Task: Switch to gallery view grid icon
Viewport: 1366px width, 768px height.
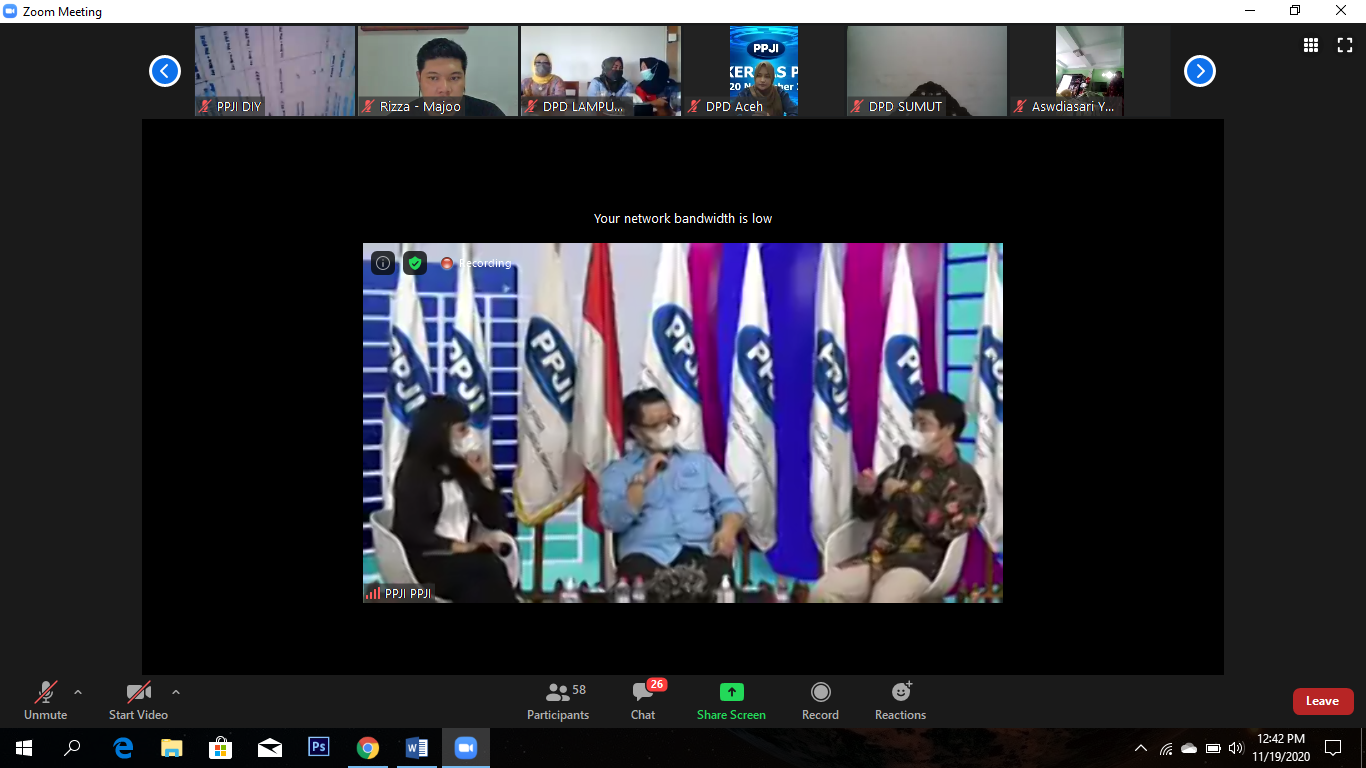Action: [1311, 45]
